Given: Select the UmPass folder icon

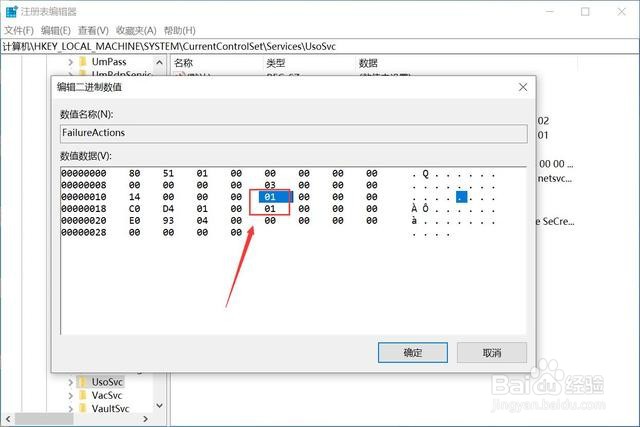Looking at the screenshot, I should 83,62.
